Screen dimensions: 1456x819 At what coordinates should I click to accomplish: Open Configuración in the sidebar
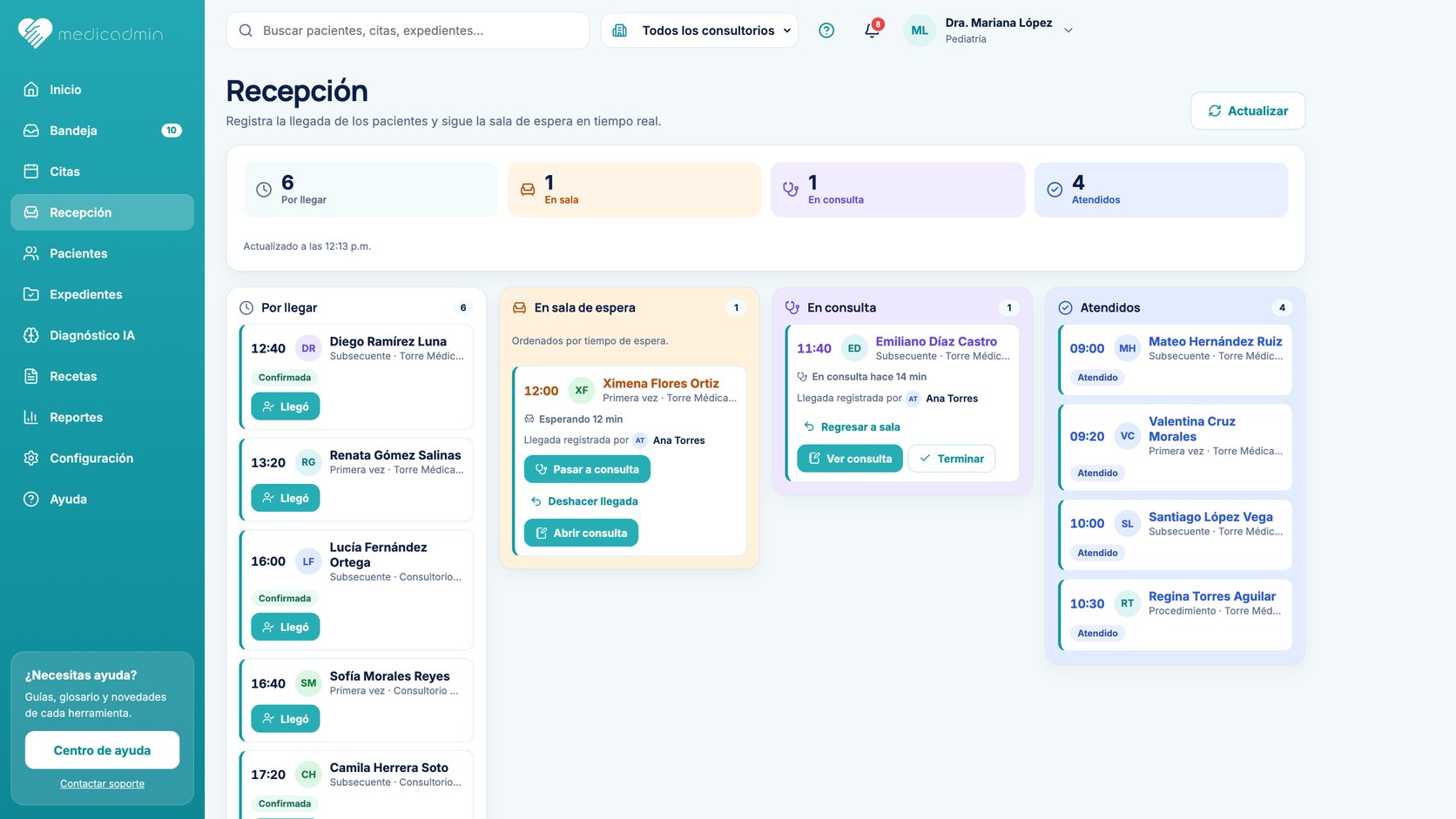102,458
